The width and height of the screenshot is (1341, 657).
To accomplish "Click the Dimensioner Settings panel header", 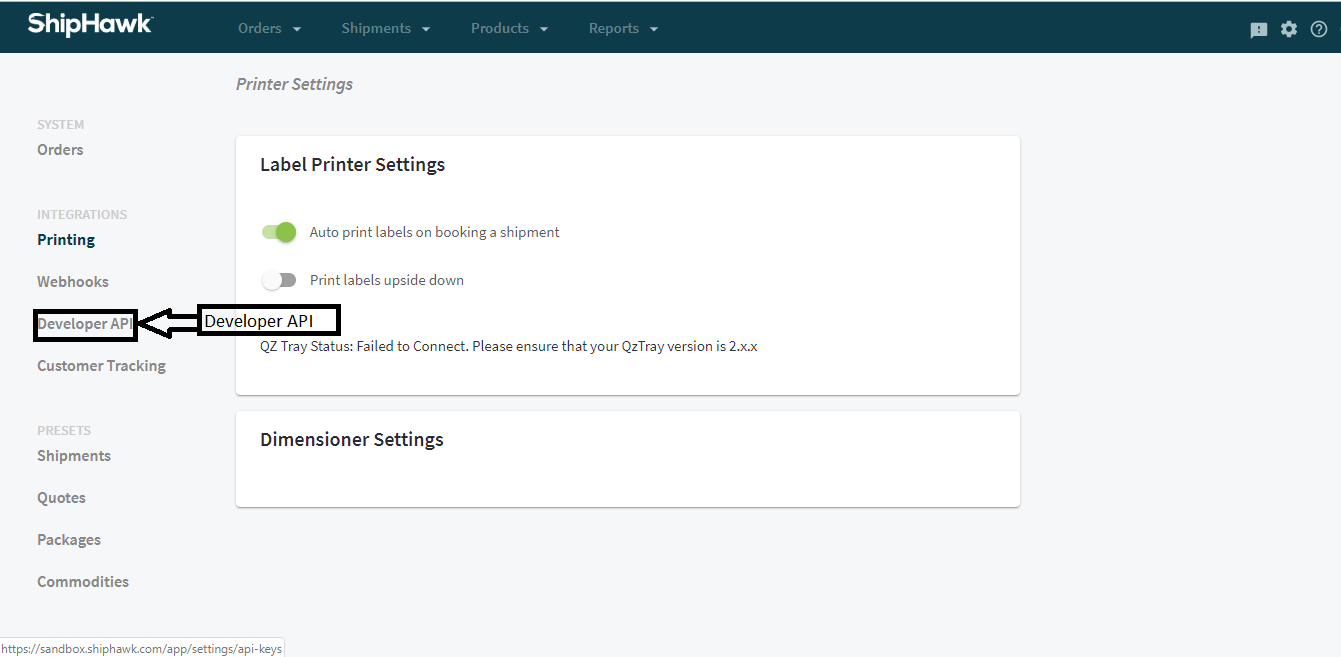I will 351,439.
